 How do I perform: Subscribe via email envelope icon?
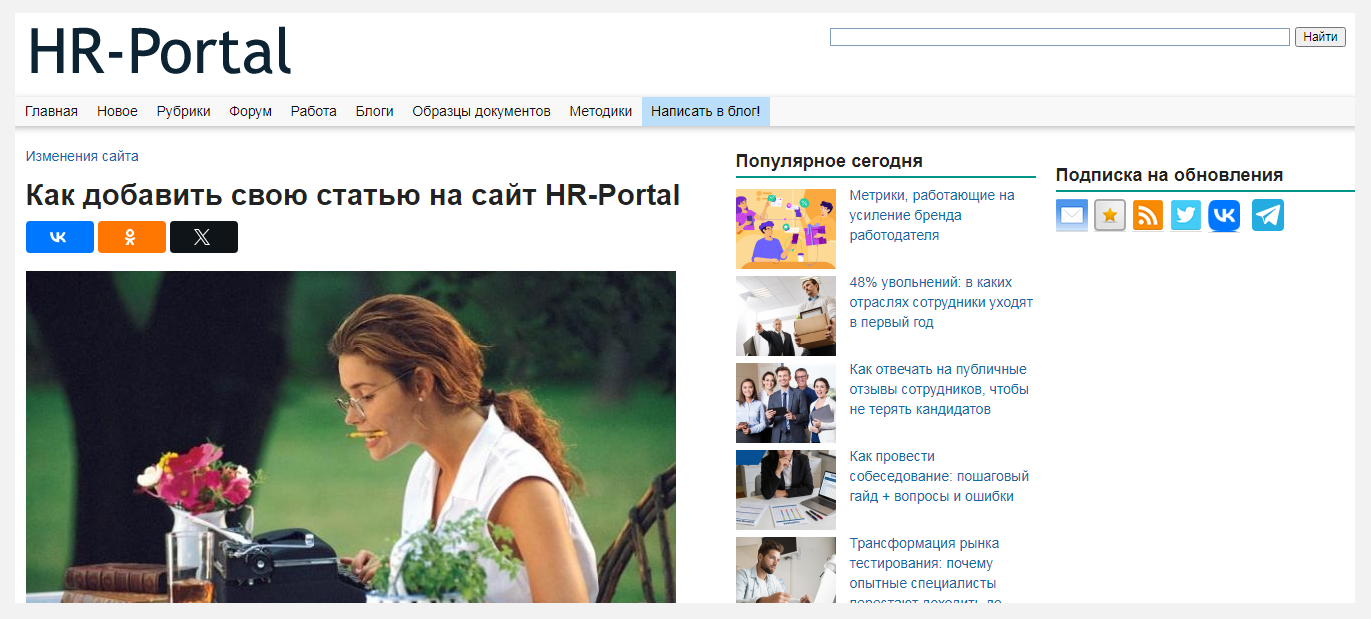coord(1072,215)
